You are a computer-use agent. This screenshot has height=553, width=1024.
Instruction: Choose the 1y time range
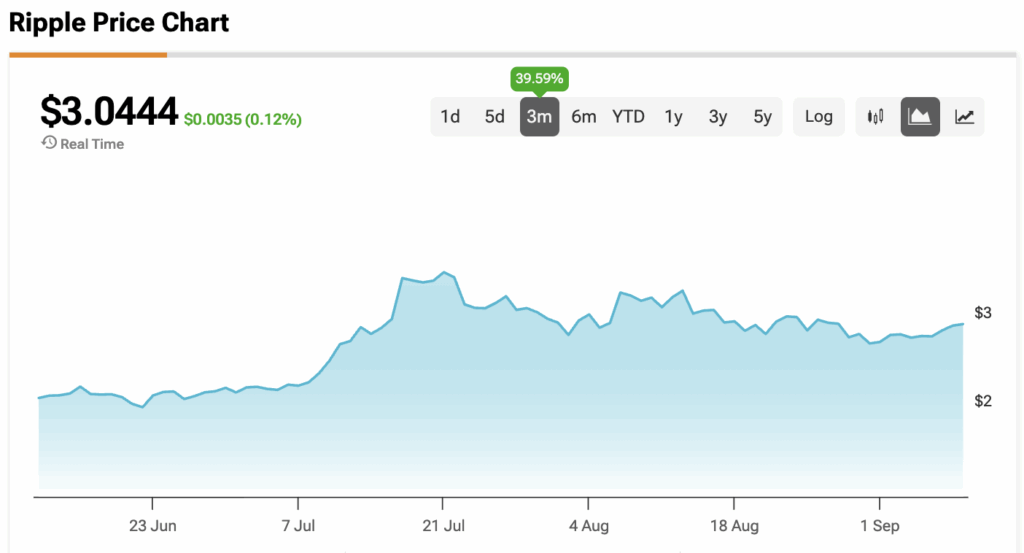(x=673, y=117)
